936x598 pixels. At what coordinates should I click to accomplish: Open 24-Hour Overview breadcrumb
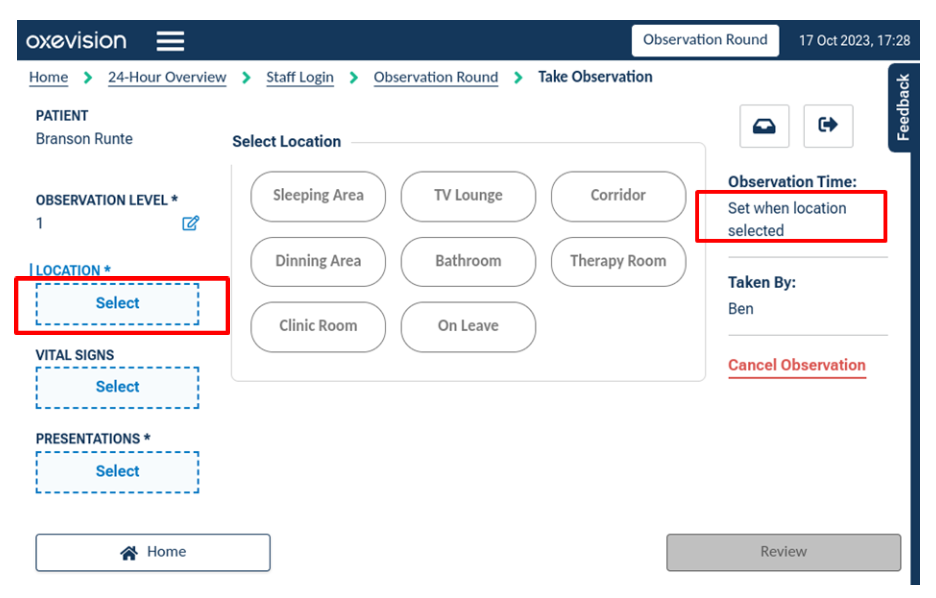tap(167, 77)
